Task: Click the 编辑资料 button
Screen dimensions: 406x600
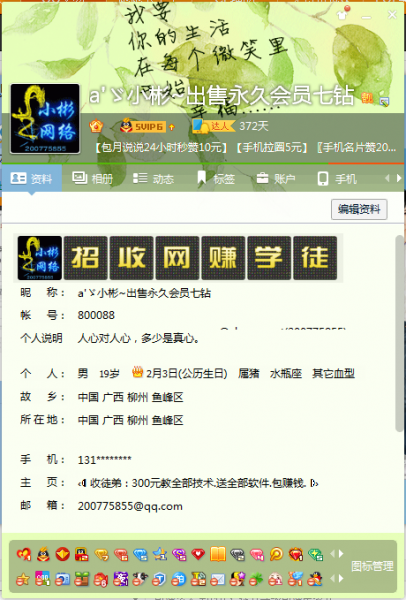Action: tap(359, 209)
